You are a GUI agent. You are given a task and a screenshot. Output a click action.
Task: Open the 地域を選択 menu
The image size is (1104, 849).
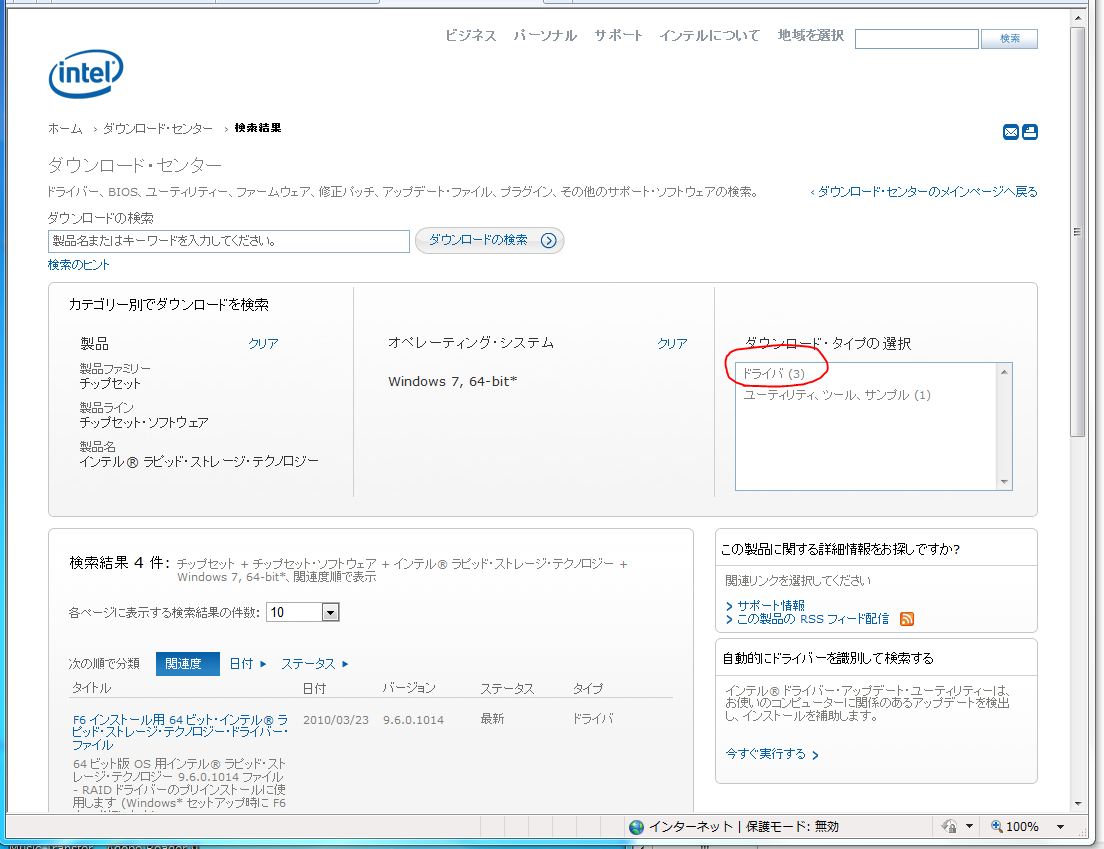point(810,35)
